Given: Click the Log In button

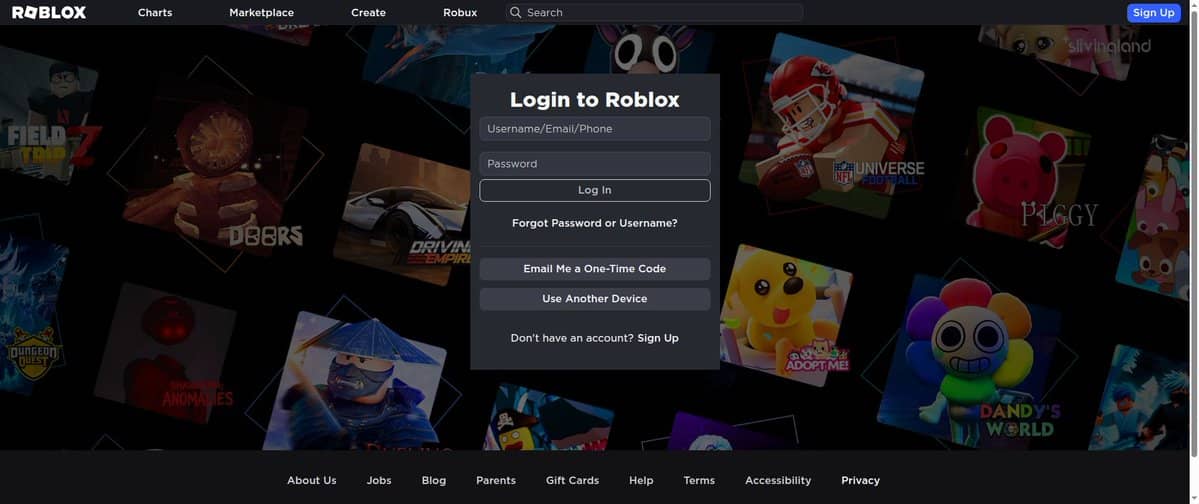Looking at the screenshot, I should point(595,190).
